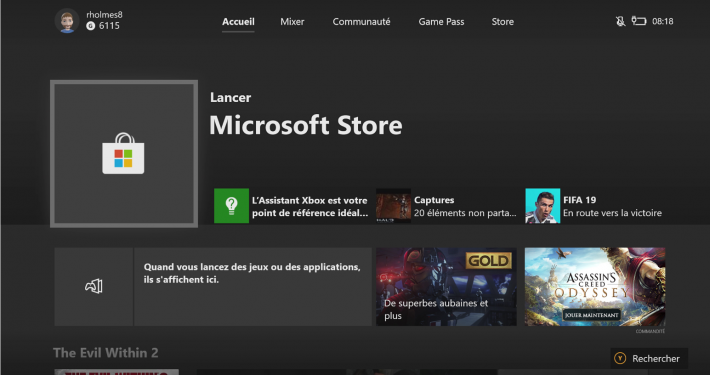710x375 pixels.
Task: Switch to the Mixer tab
Action: (x=292, y=22)
